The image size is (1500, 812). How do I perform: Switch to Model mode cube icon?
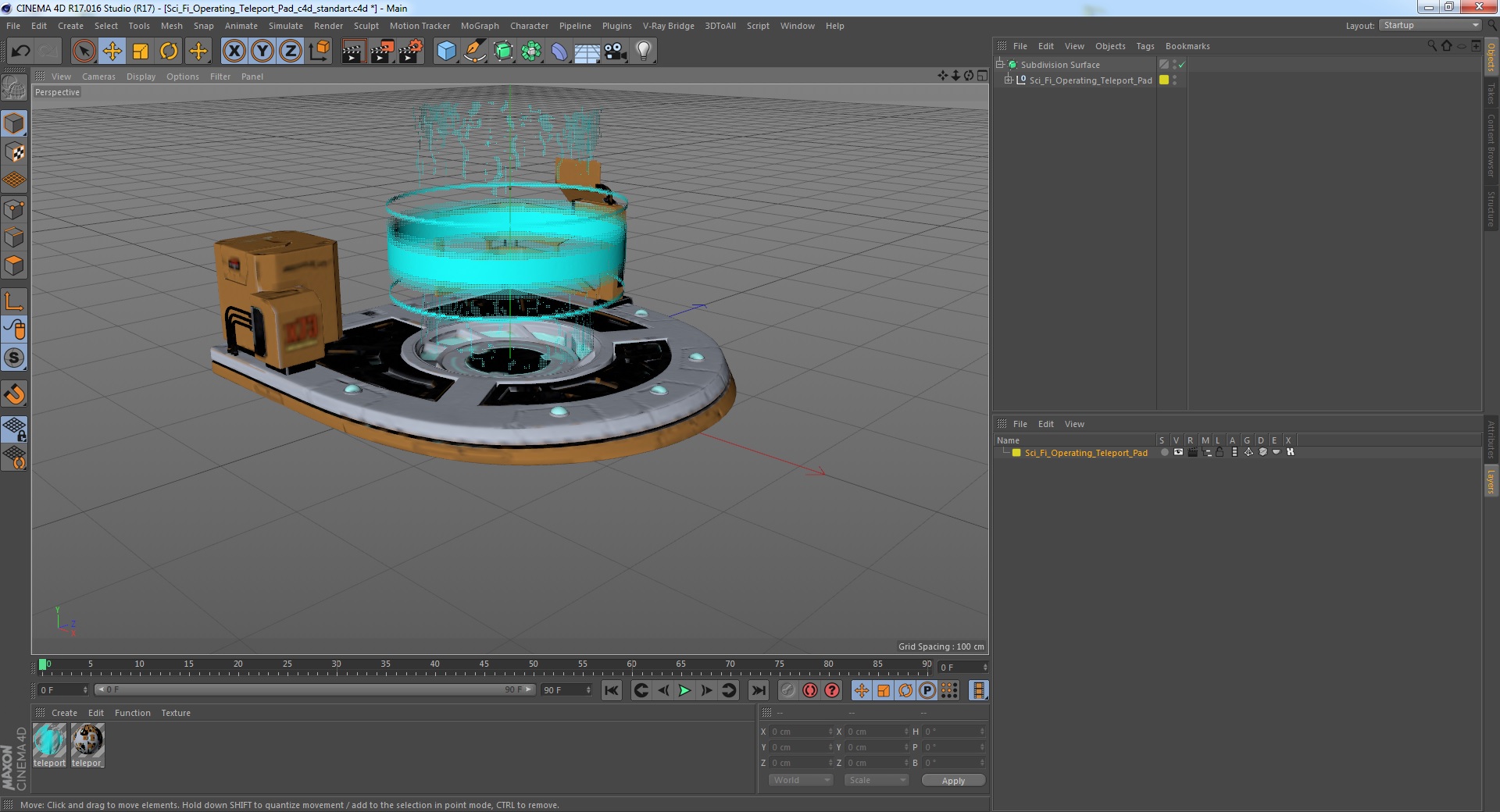click(x=14, y=123)
